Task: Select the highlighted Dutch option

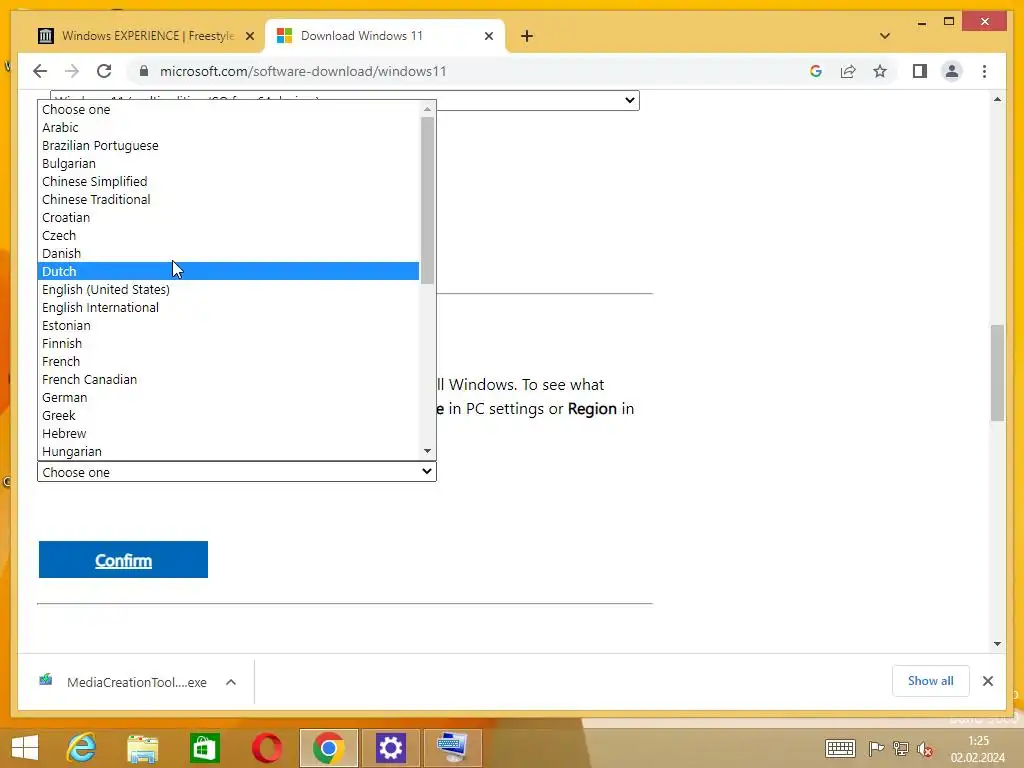Action: (x=228, y=271)
